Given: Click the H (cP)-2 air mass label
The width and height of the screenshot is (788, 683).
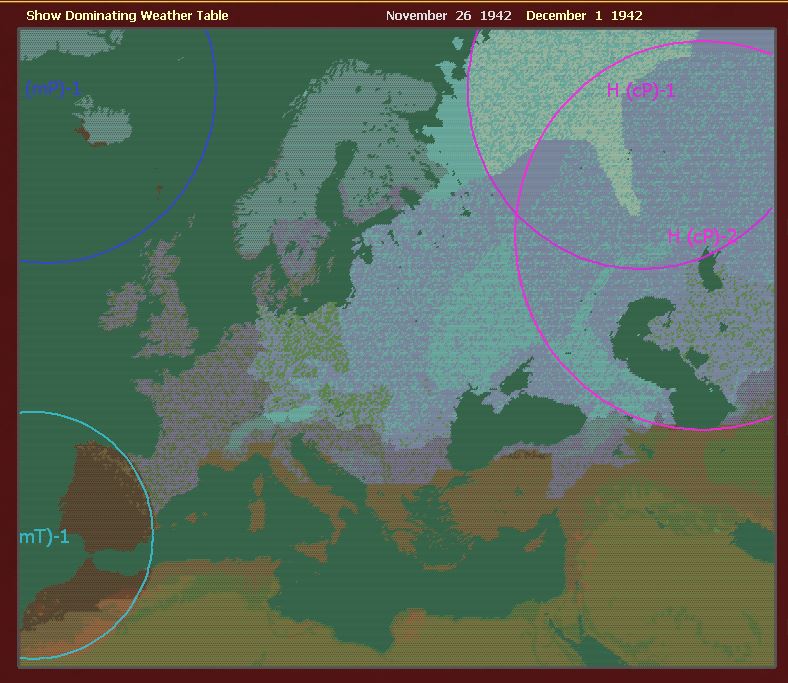Looking at the screenshot, I should pos(703,236).
